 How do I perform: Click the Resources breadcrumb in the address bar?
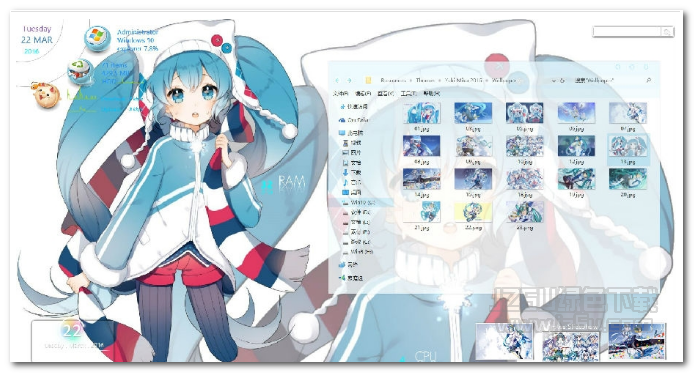click(393, 81)
